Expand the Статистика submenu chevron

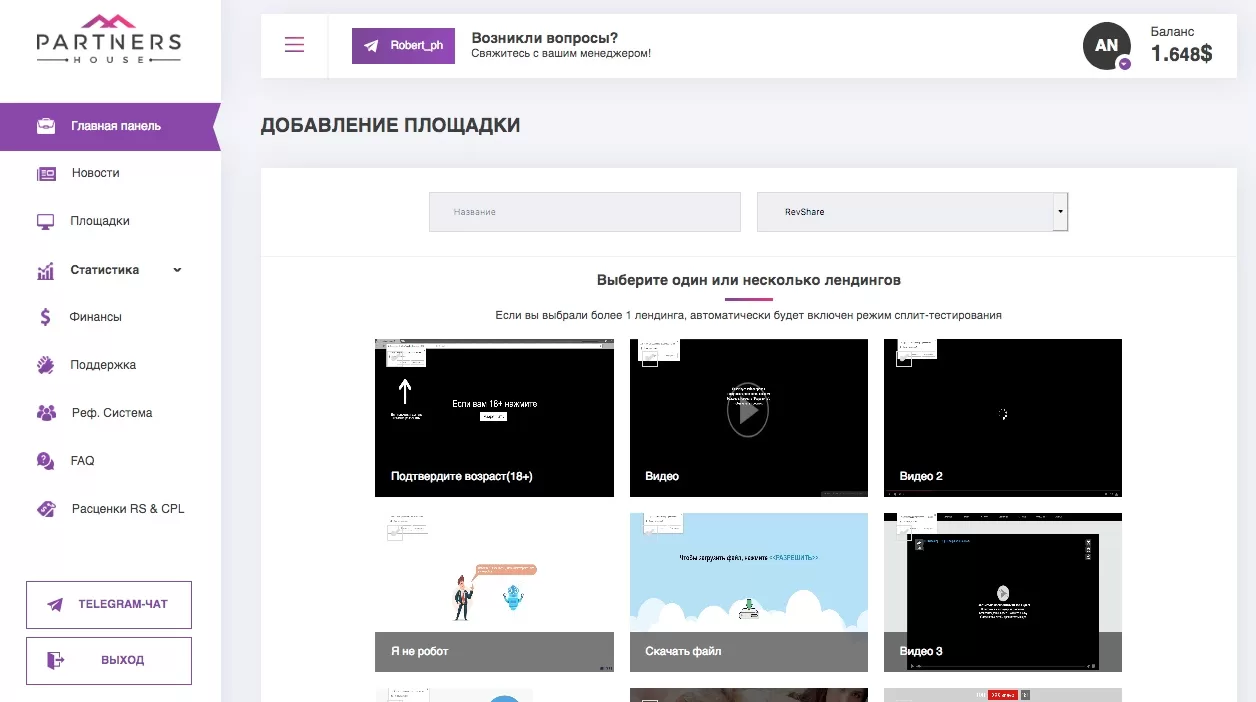point(177,270)
